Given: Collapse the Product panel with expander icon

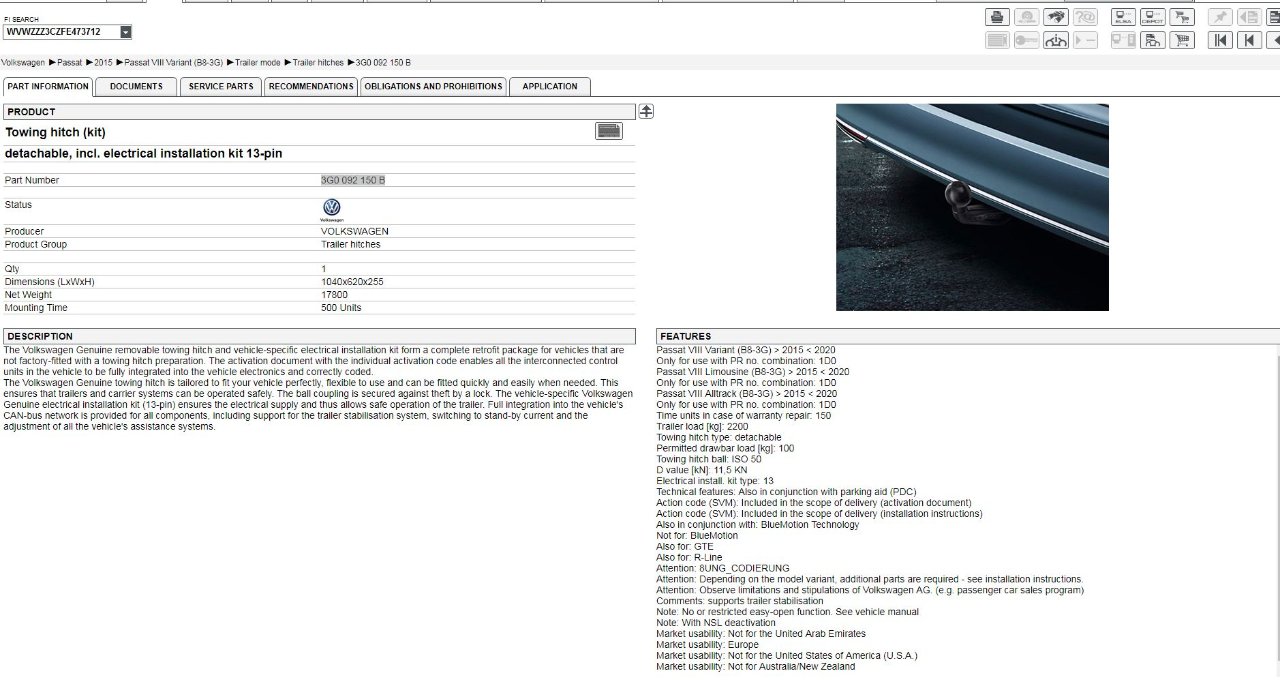Looking at the screenshot, I should (x=646, y=111).
